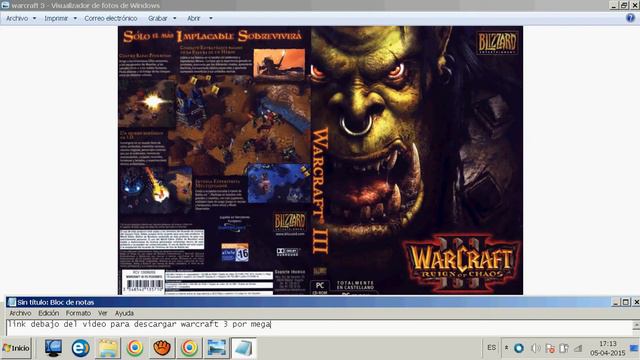This screenshot has height=360, width=640.
Task: Expand the Imprimir dropdown arrow
Action: pos(75,18)
